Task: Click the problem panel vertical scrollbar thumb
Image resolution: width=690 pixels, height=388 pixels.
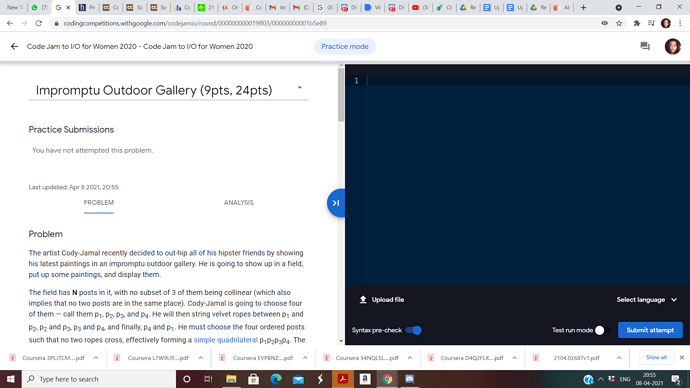Action: tap(341, 95)
